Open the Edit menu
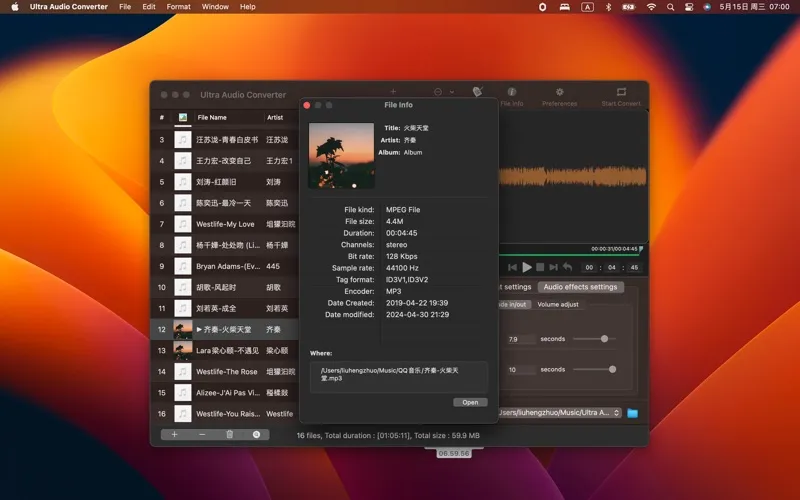The width and height of the screenshot is (800, 500). coord(149,7)
